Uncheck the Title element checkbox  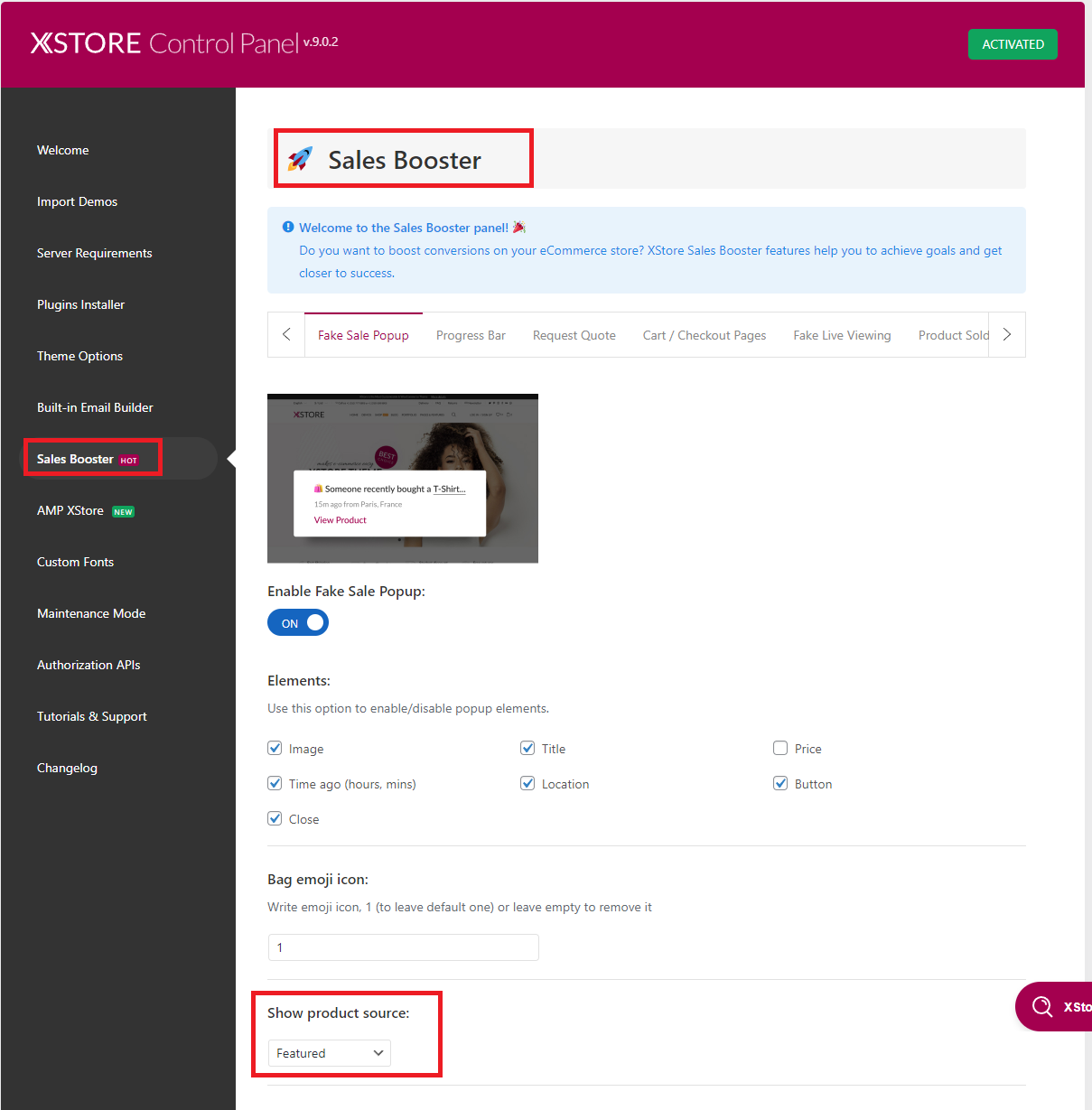click(527, 748)
